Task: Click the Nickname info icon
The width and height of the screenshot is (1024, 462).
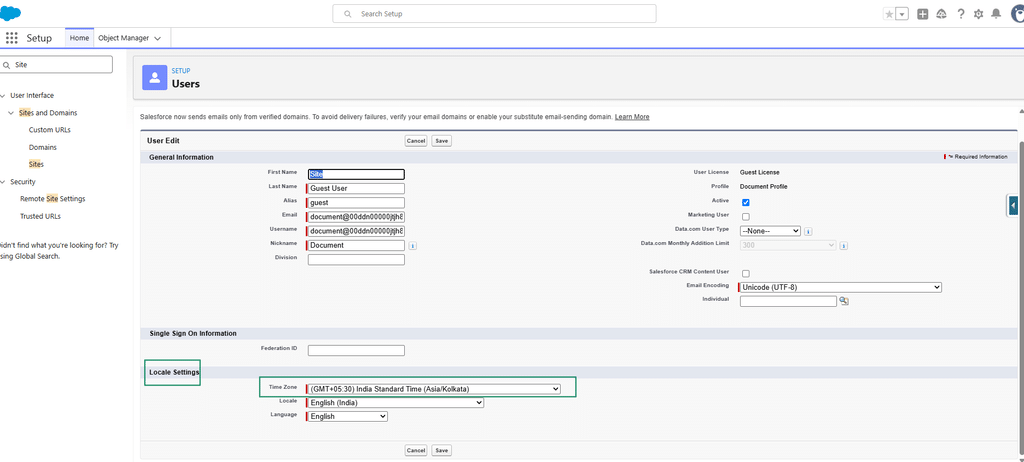Action: coord(413,246)
